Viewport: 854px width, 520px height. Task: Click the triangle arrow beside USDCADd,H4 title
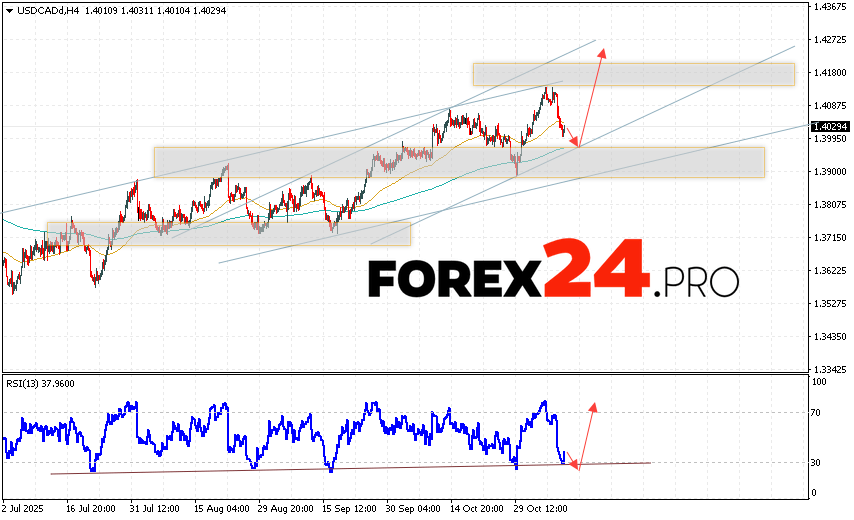click(8, 10)
